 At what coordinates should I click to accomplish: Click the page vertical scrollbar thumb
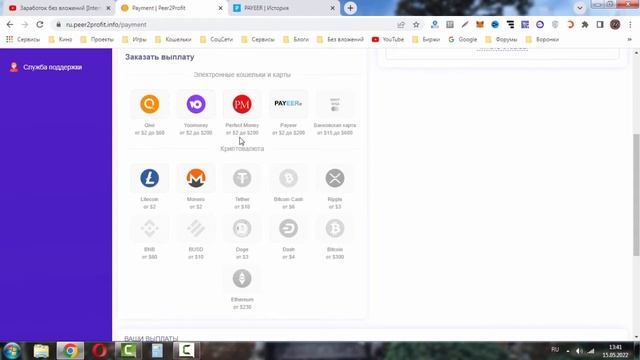point(636,195)
